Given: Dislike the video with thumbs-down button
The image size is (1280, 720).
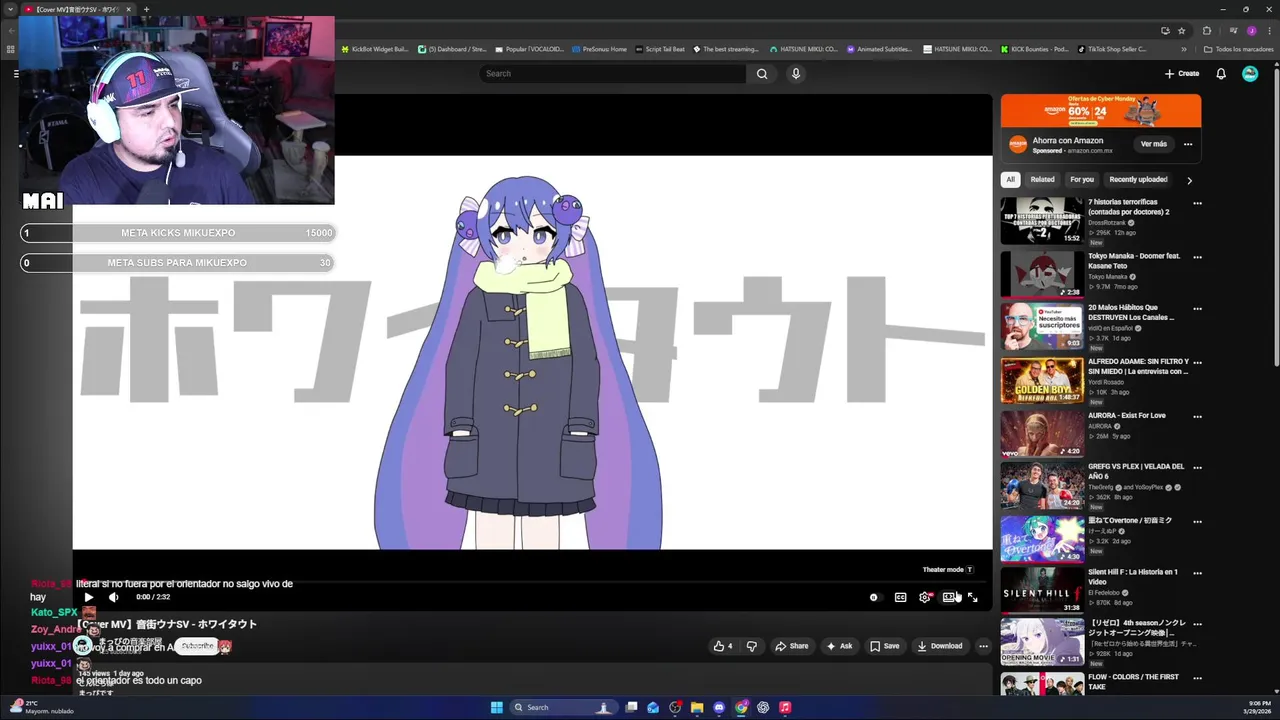Looking at the screenshot, I should [752, 646].
